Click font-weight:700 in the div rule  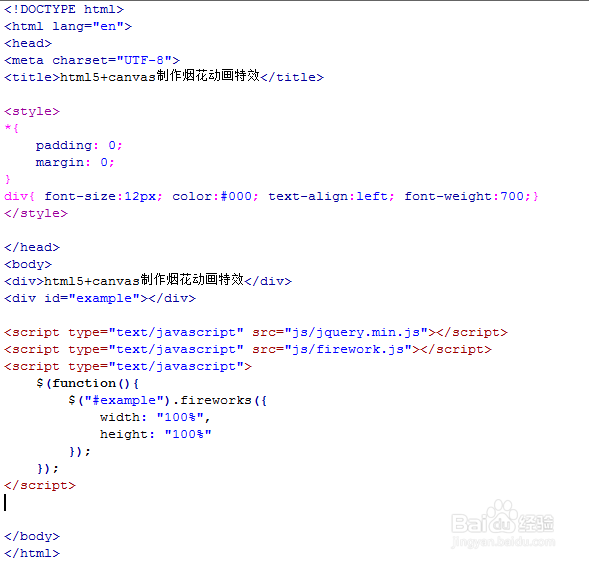467,196
